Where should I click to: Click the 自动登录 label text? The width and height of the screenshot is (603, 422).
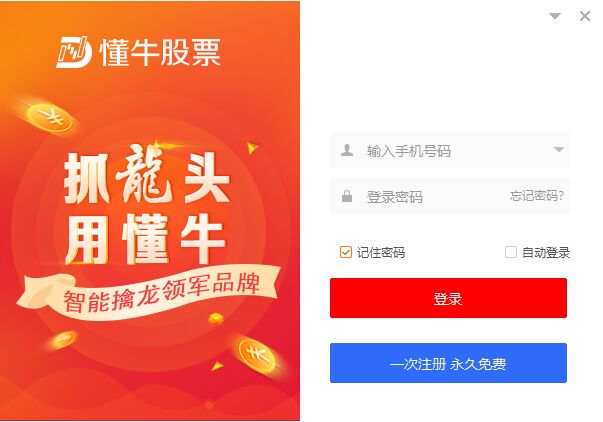coord(546,253)
